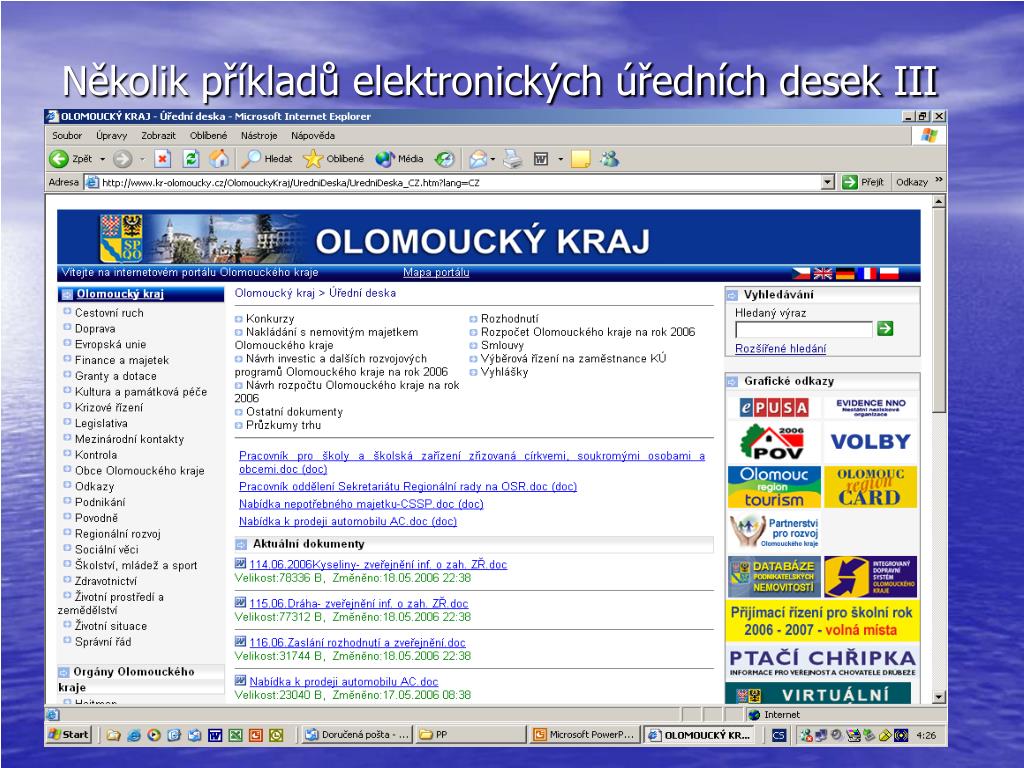Select the French flag language icon
Image resolution: width=1024 pixels, height=768 pixels.
click(867, 274)
